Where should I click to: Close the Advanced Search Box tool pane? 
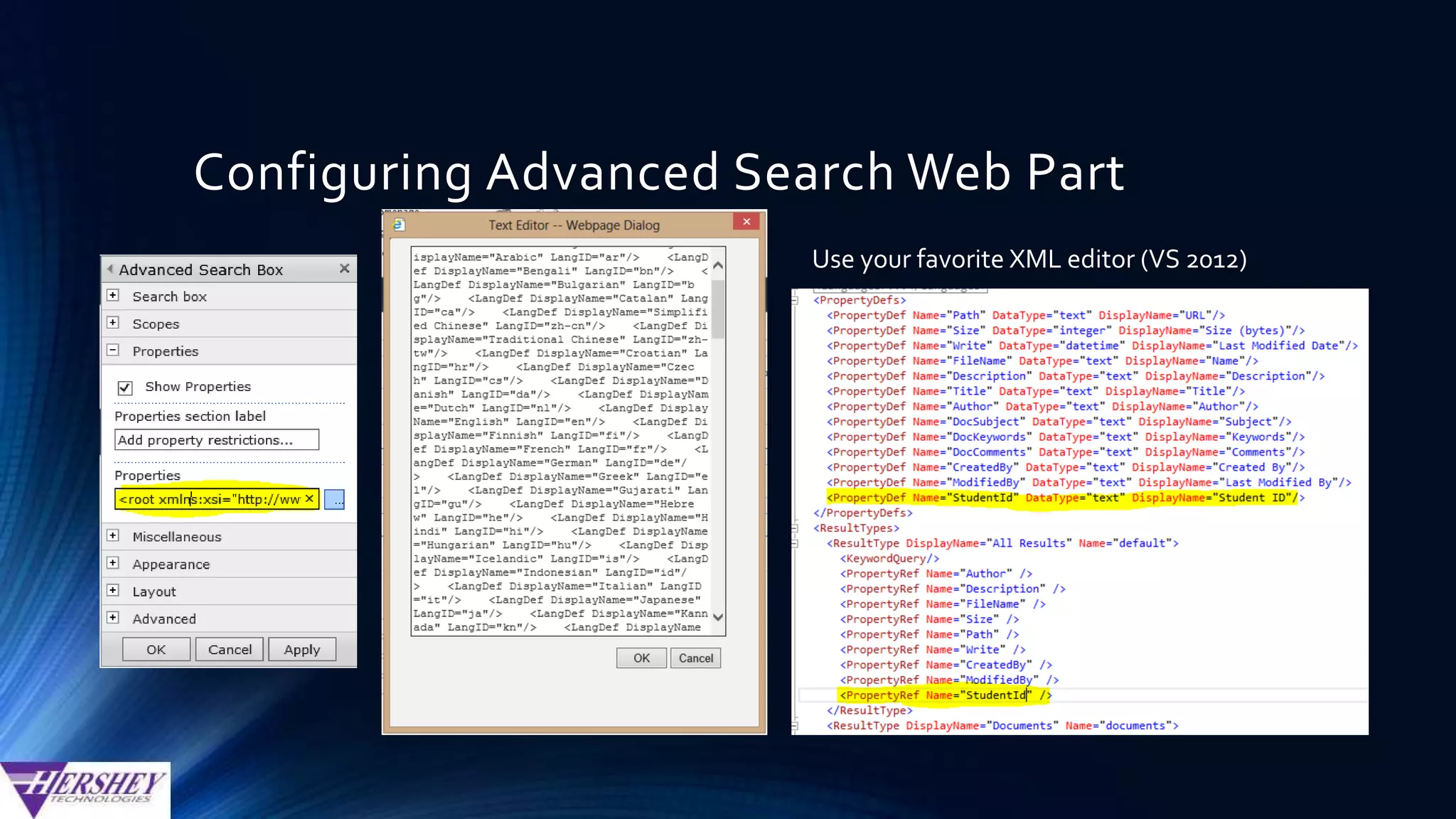point(345,269)
